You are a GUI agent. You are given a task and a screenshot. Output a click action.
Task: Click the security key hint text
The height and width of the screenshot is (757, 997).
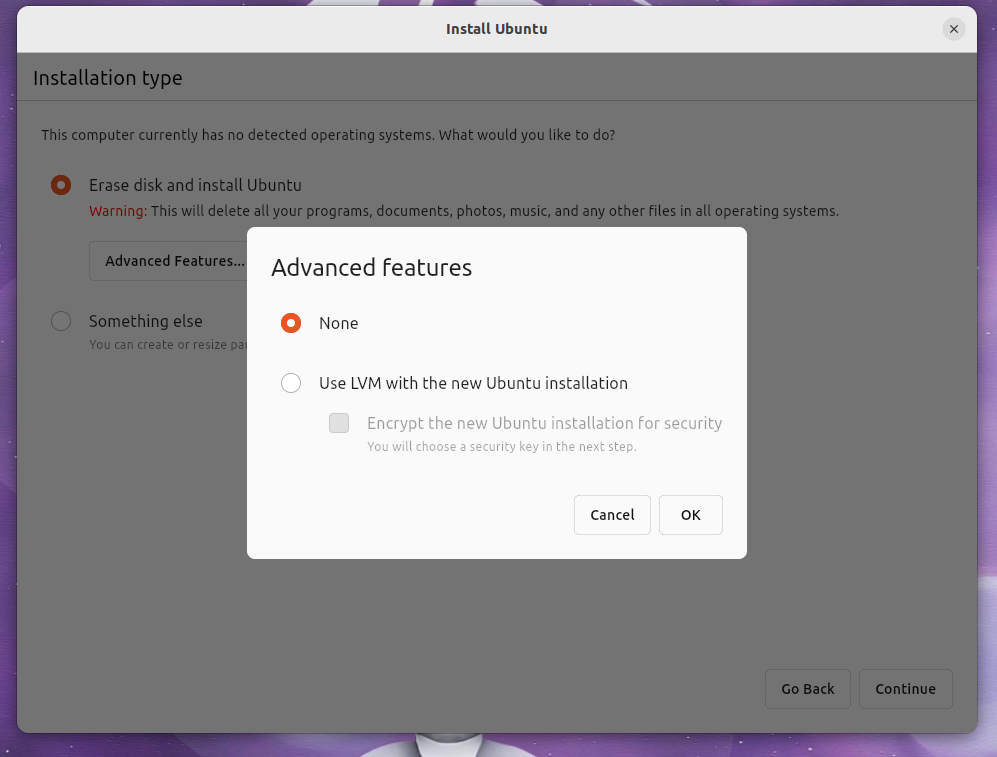455,446
